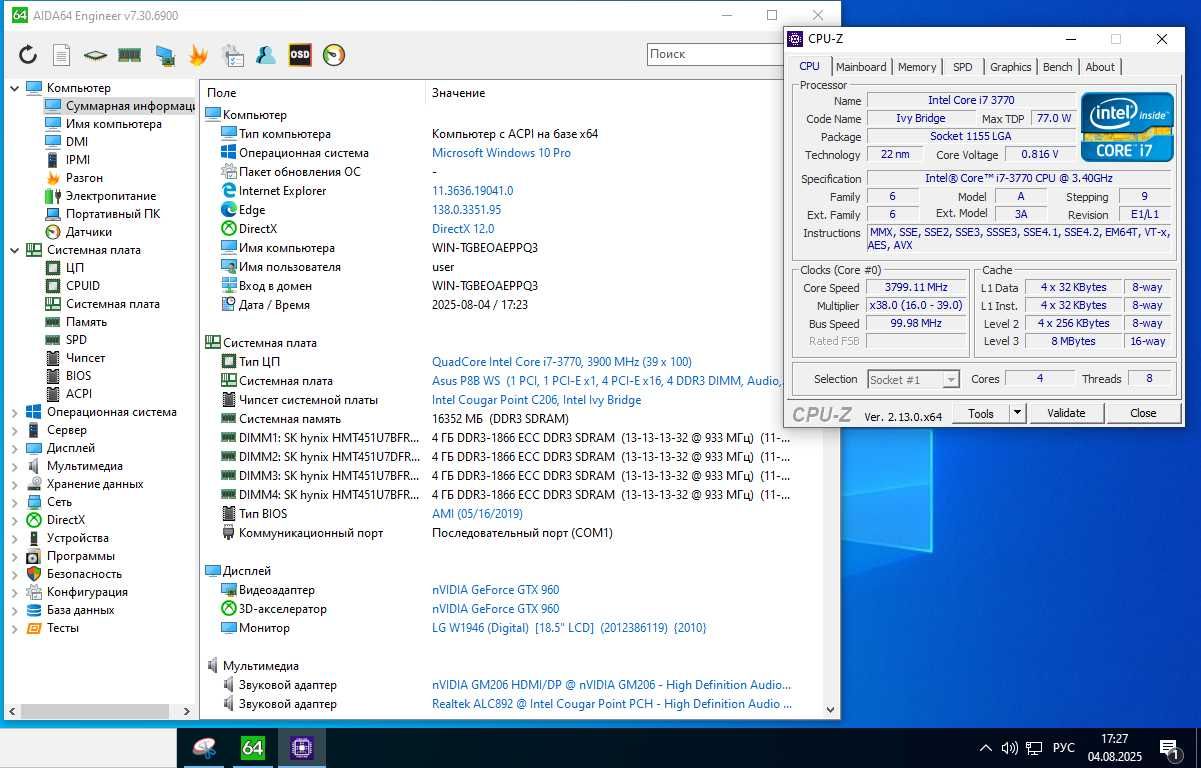Open the monitor diagnostics toolbar icon
1201x768 pixels.
[164, 55]
